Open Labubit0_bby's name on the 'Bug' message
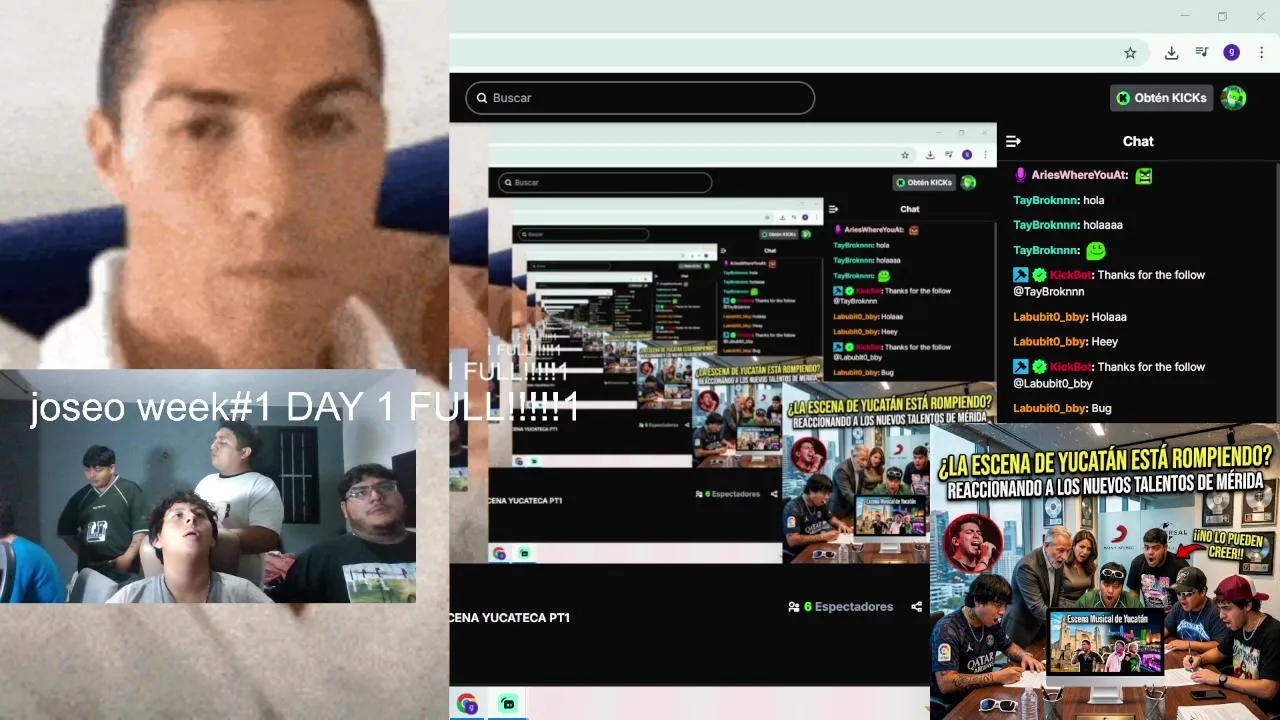 [1050, 408]
